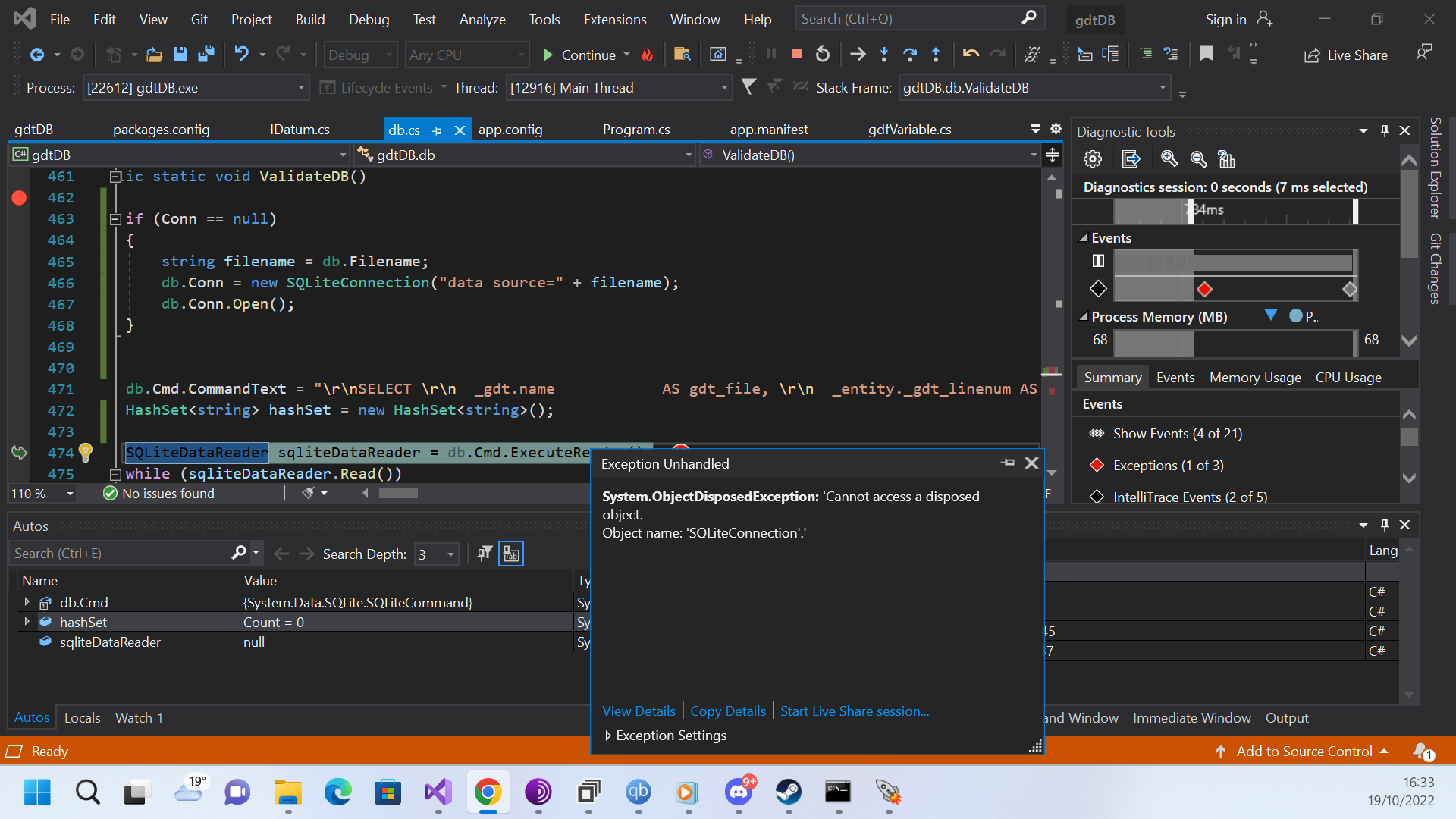Click the Restart debugging icon
The image size is (1456, 819).
click(823, 55)
